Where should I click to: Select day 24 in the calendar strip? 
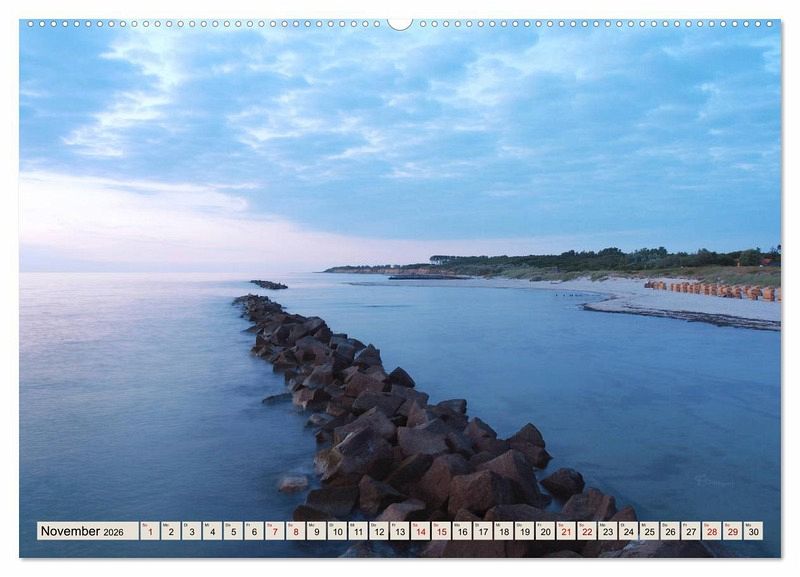(629, 531)
